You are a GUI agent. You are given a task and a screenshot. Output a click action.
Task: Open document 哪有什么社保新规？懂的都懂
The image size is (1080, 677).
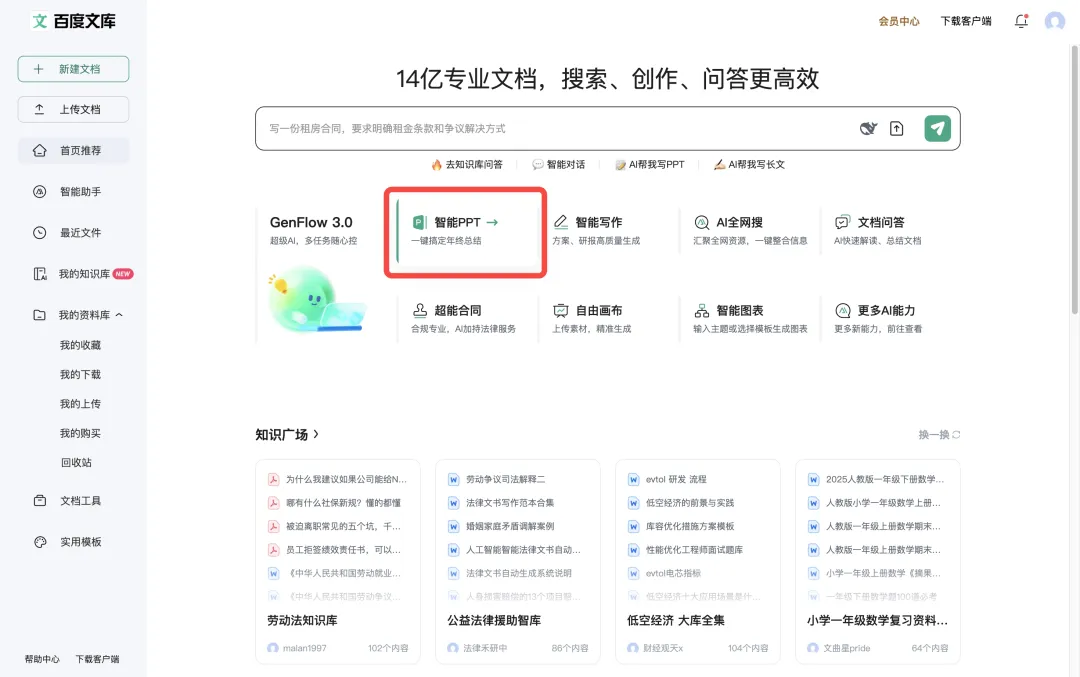[343, 503]
